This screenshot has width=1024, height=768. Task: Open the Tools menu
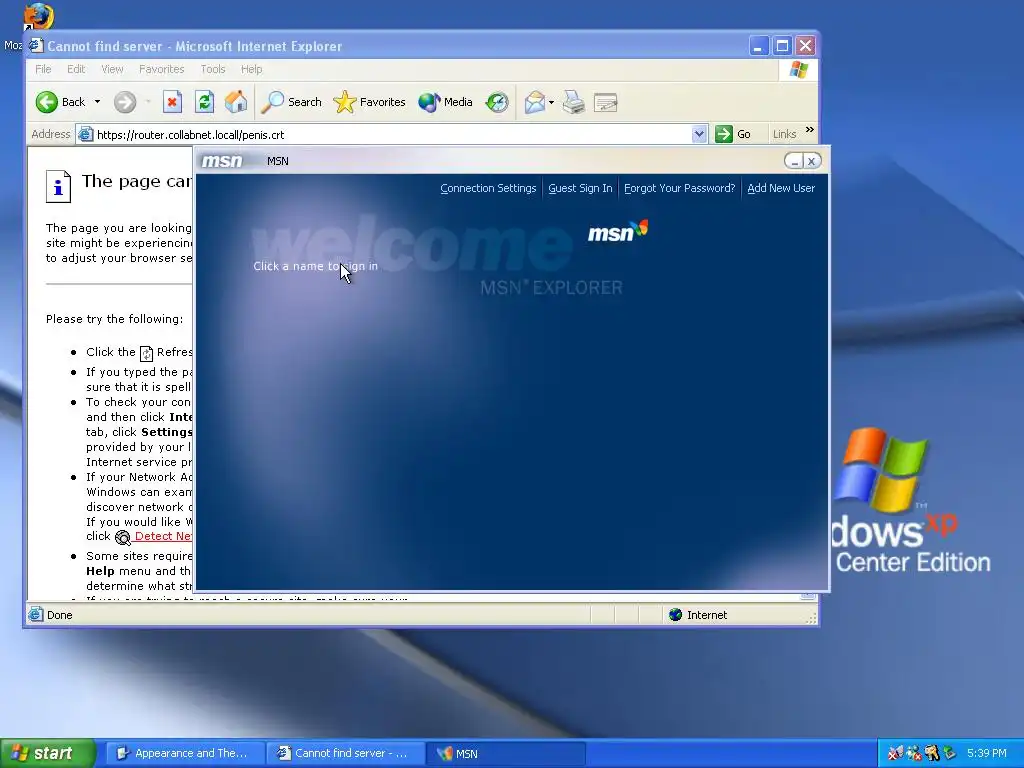point(213,69)
